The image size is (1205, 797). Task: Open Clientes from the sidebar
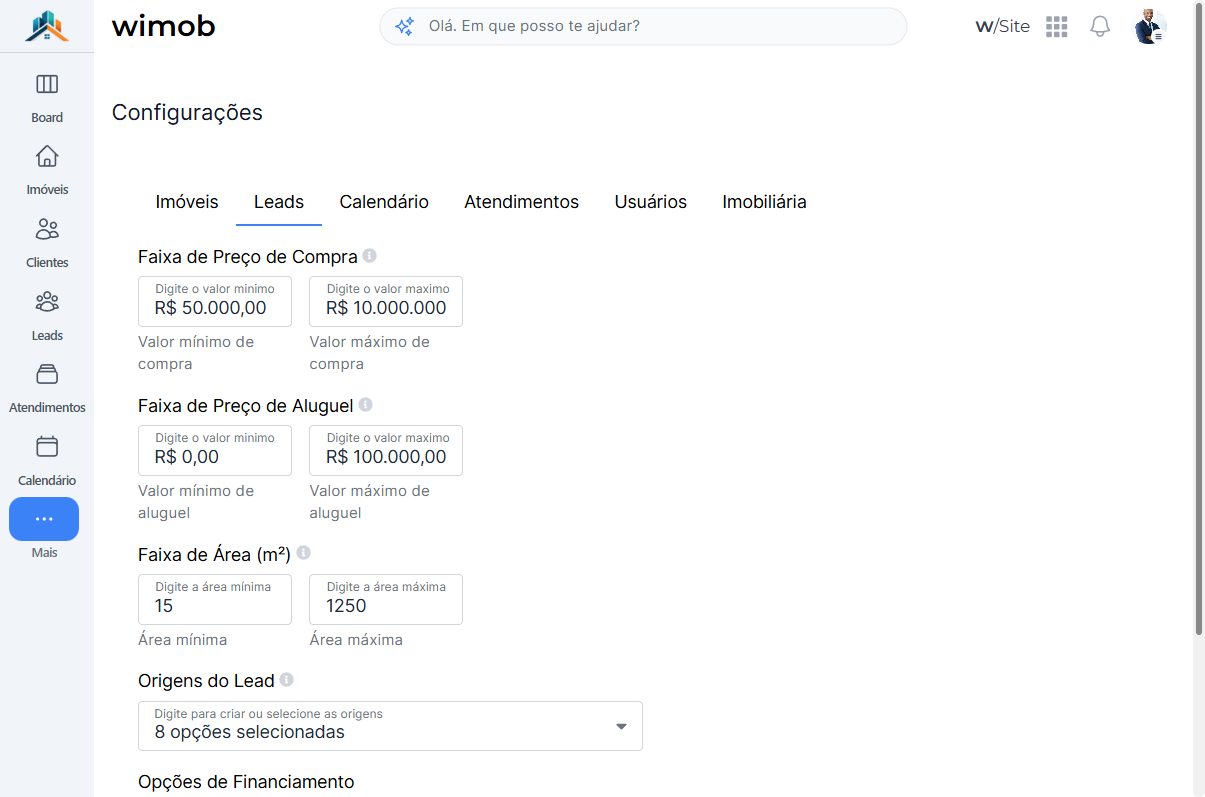(x=47, y=243)
